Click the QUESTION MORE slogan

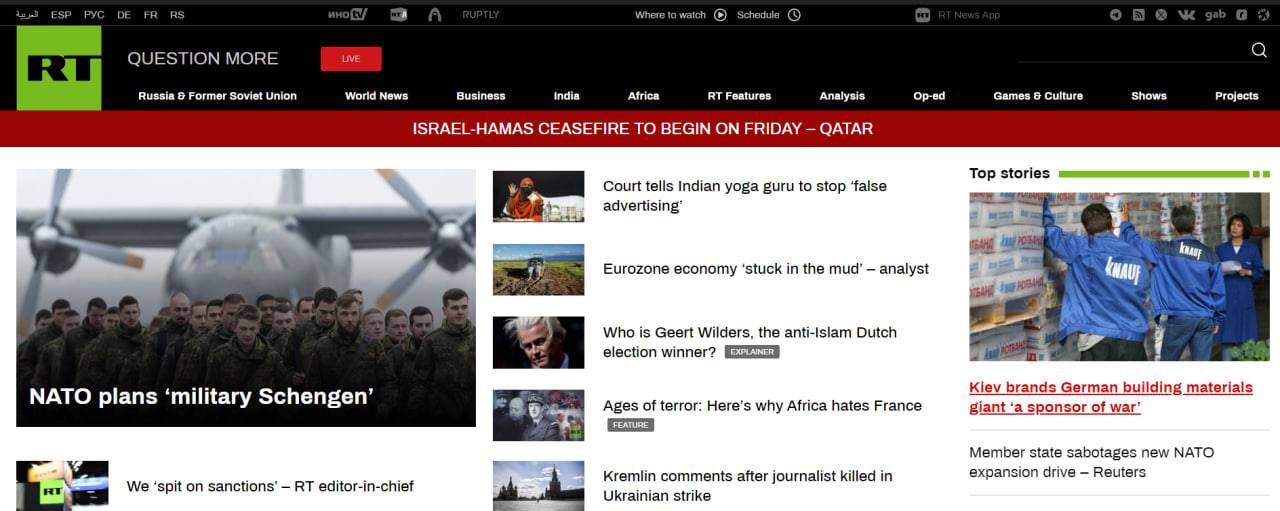click(203, 59)
